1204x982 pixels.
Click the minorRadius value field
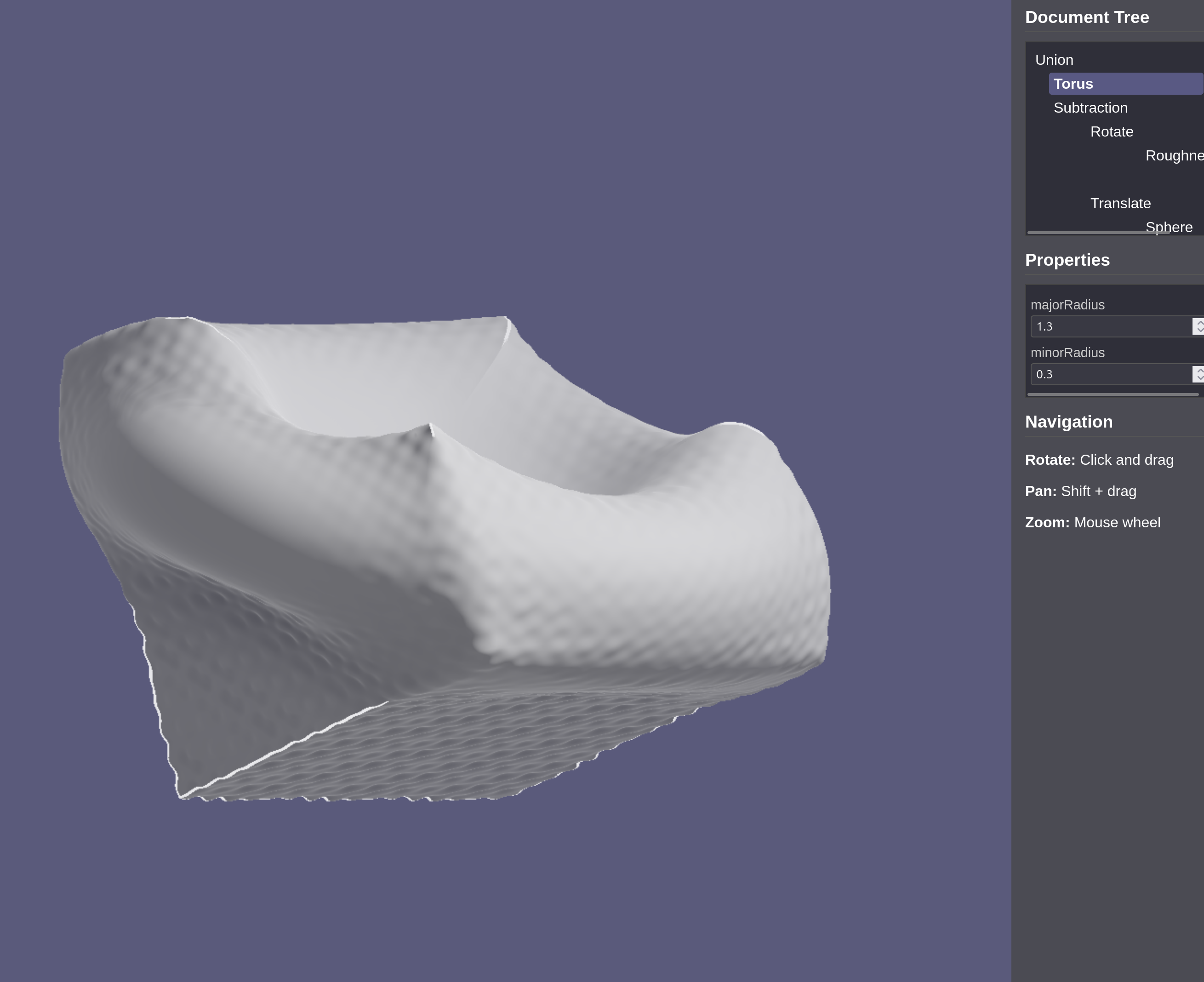tap(1108, 375)
